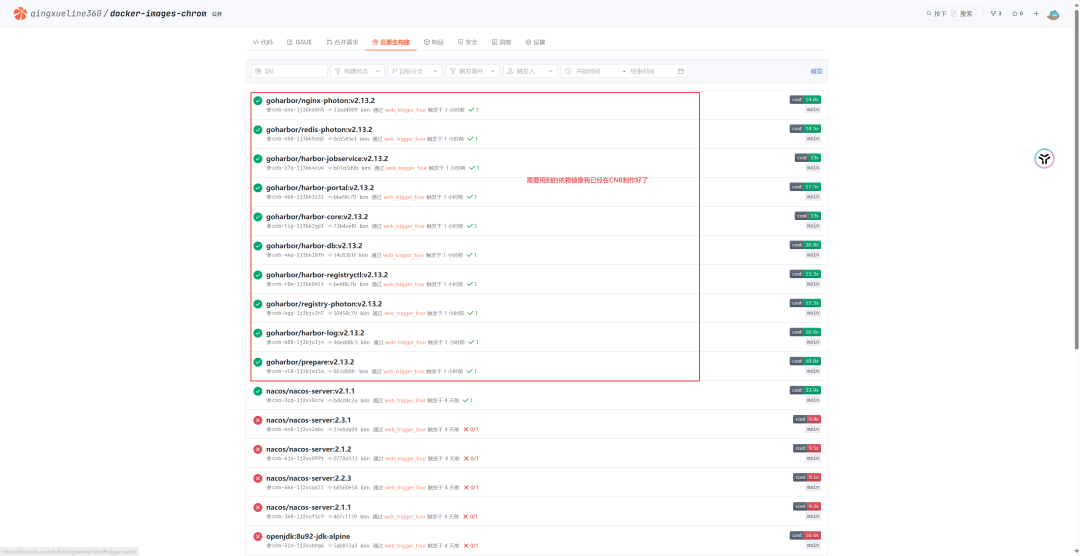Click the floating assistant icon
Viewport: 1080px width, 556px height.
(1045, 159)
